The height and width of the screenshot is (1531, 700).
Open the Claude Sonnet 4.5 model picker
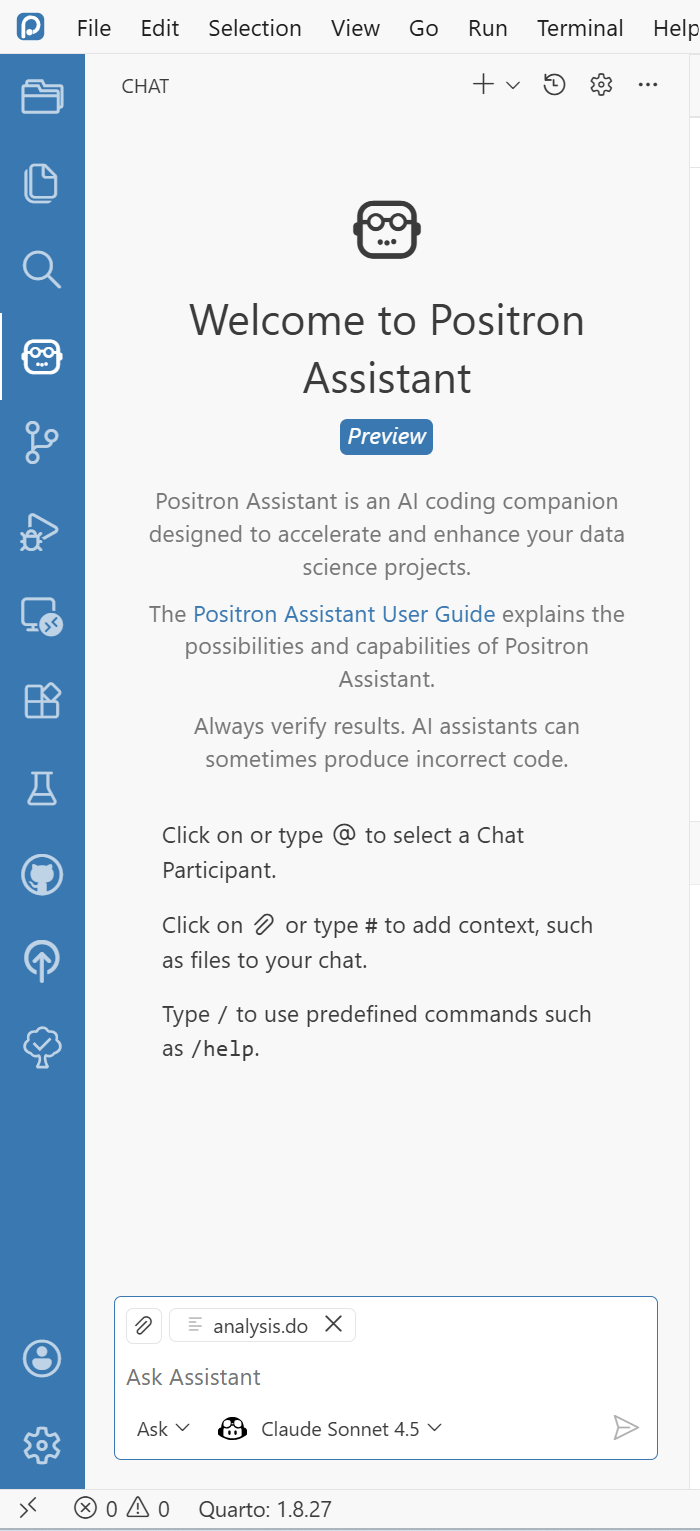coord(330,1428)
